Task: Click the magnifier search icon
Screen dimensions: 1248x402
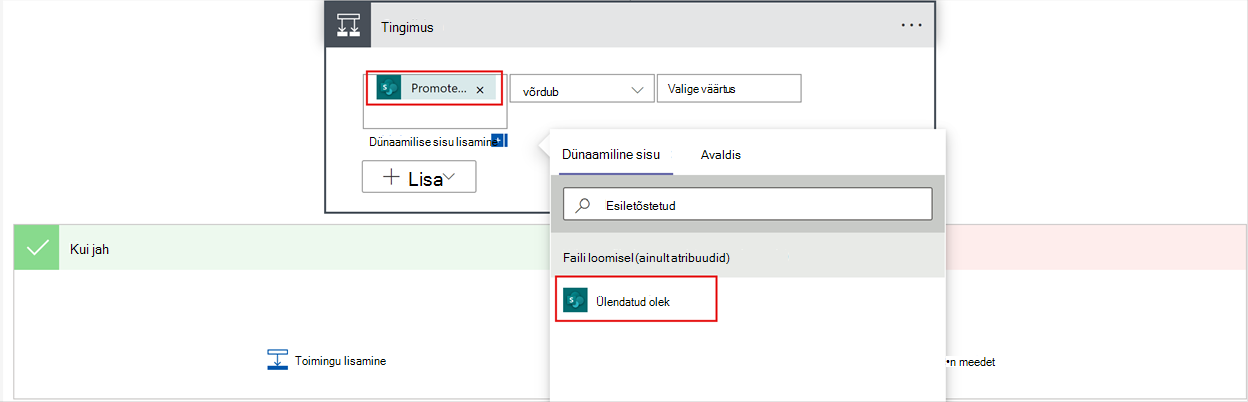Action: (x=584, y=204)
